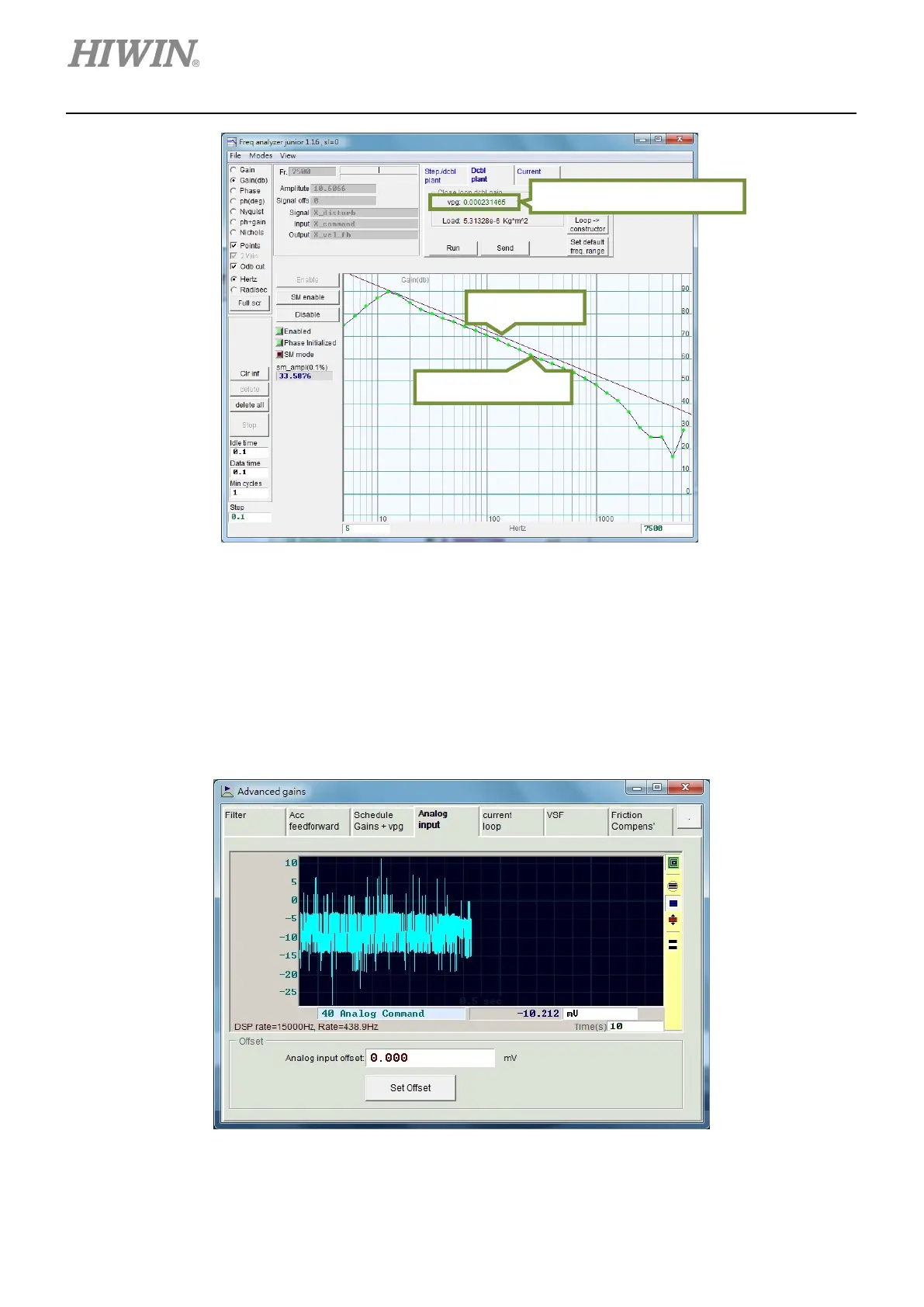The height and width of the screenshot is (1307, 924).
Task: Select the Hertz unit radio button
Action: 234,279
